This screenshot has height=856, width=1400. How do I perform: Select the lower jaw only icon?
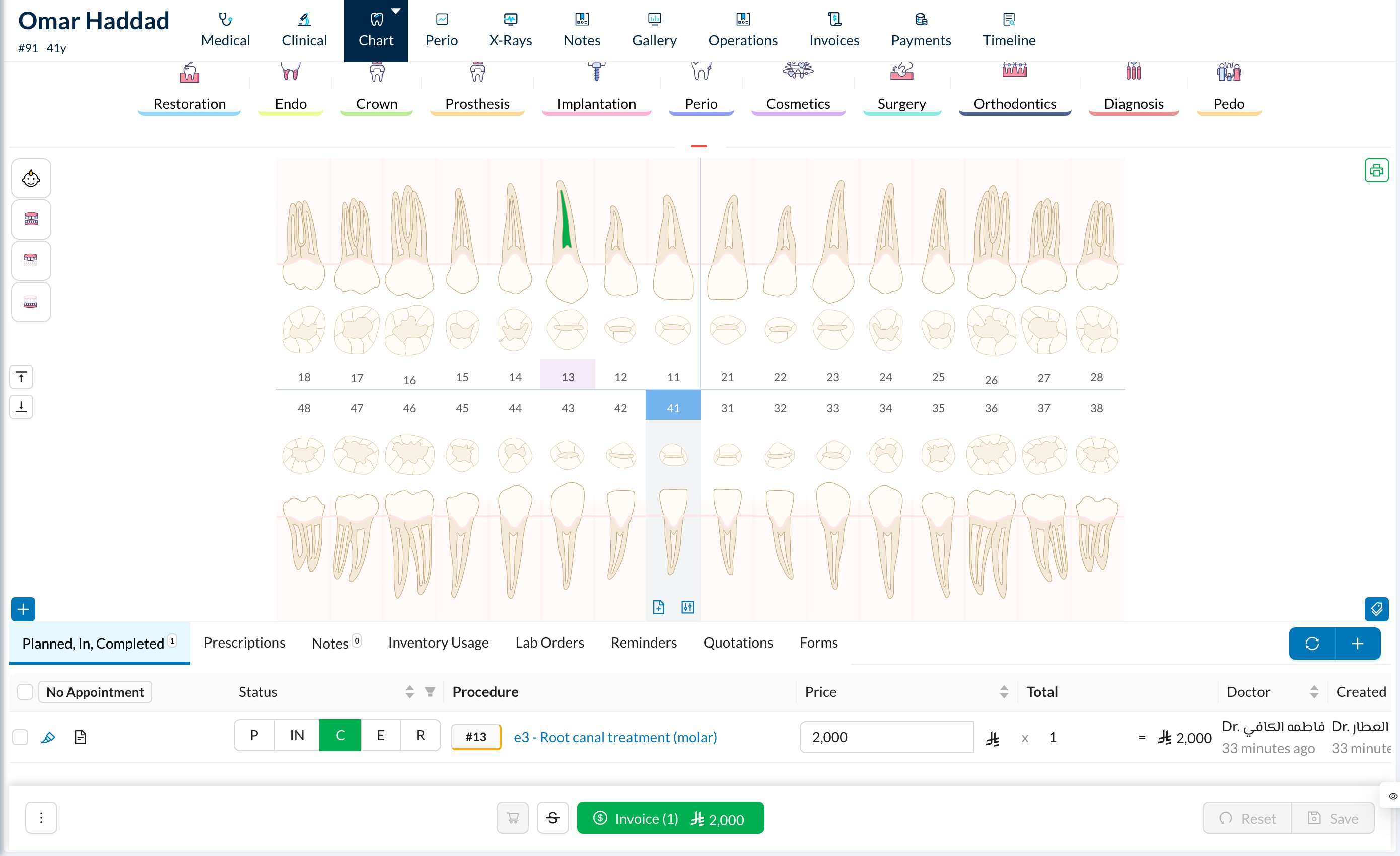[31, 302]
